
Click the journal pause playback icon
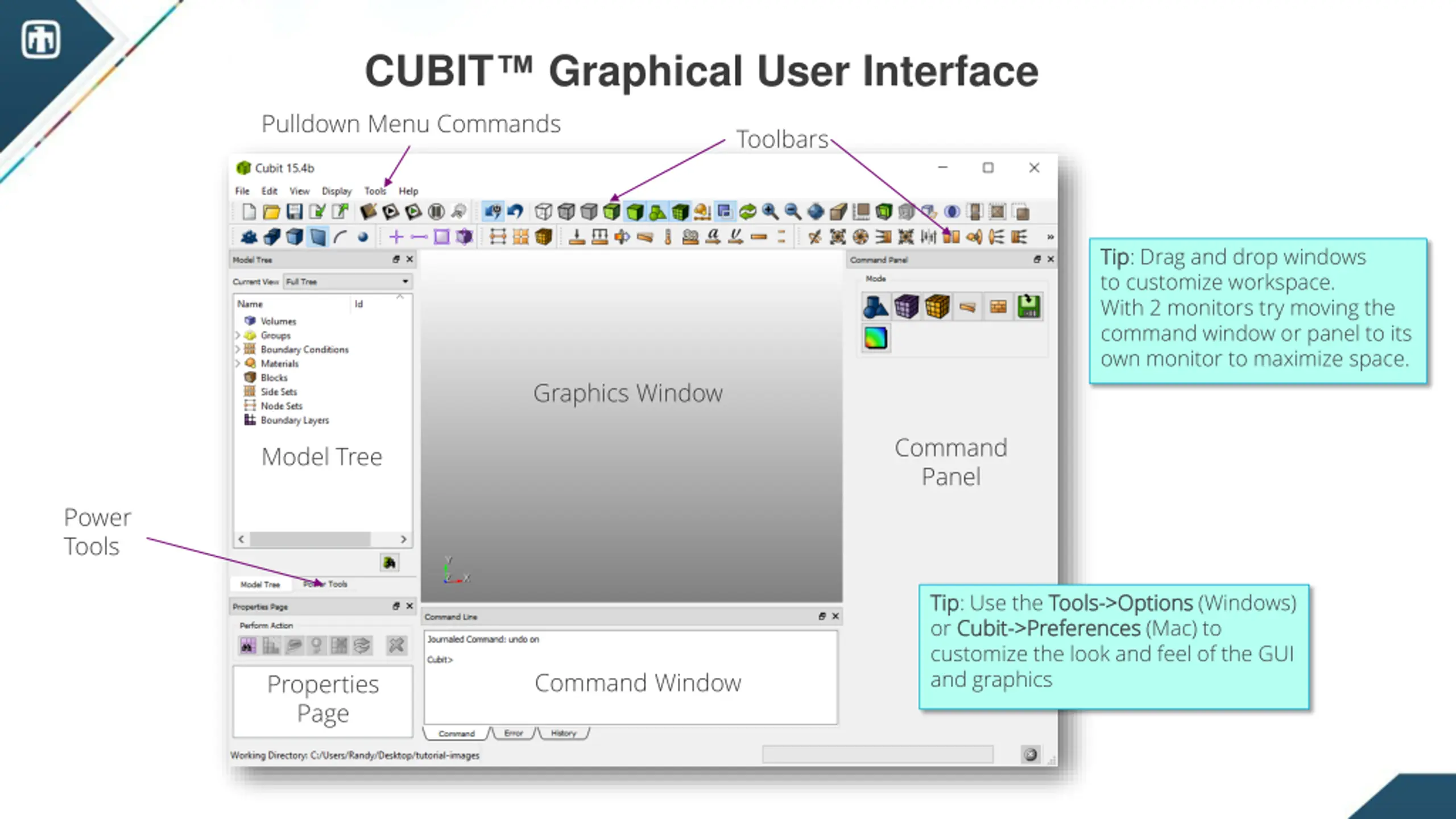click(436, 212)
